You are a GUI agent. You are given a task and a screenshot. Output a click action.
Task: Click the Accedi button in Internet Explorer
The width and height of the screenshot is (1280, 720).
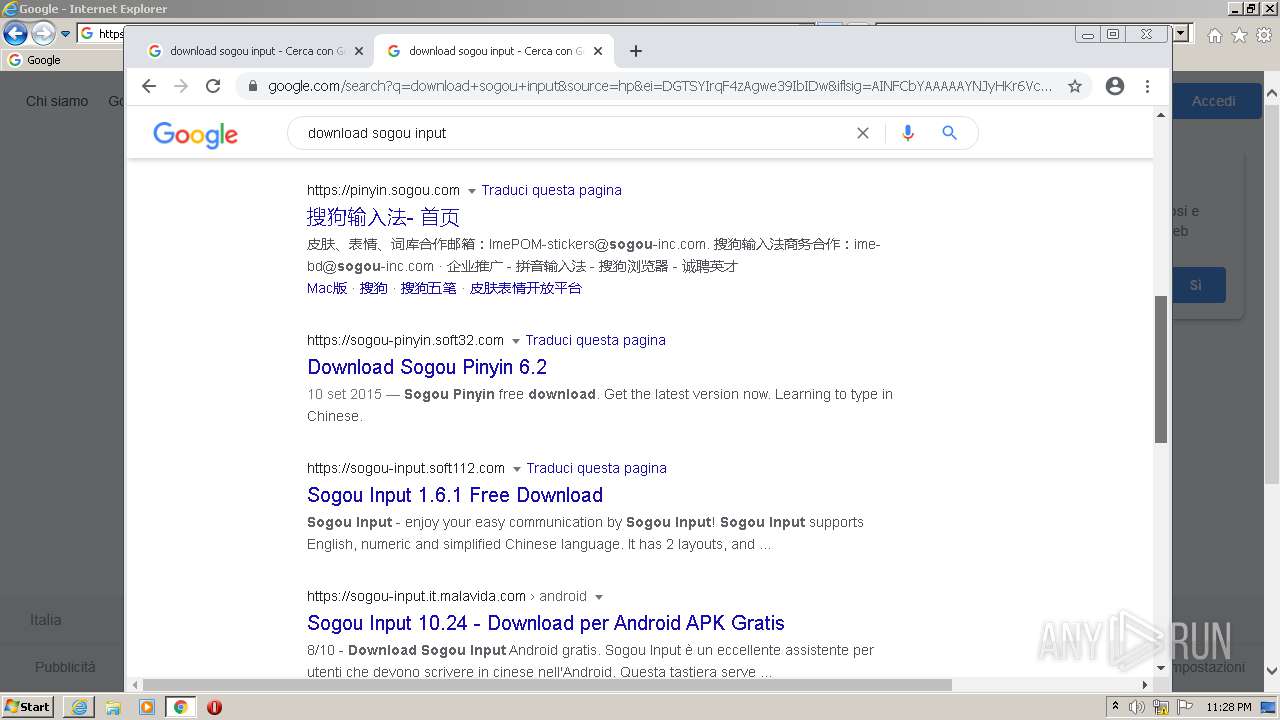[x=1214, y=101]
